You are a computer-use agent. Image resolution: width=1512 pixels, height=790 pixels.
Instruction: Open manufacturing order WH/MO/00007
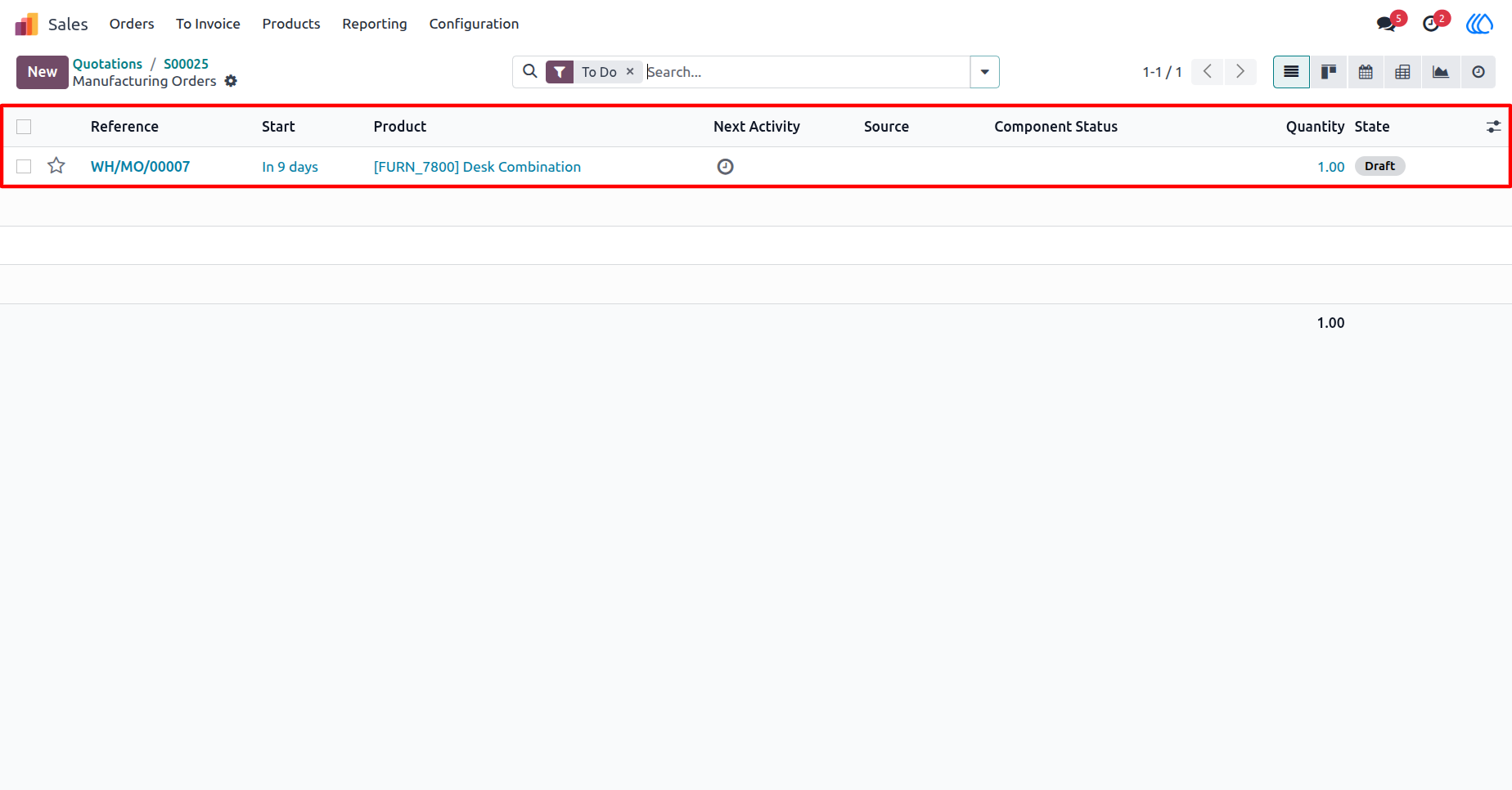click(x=140, y=167)
